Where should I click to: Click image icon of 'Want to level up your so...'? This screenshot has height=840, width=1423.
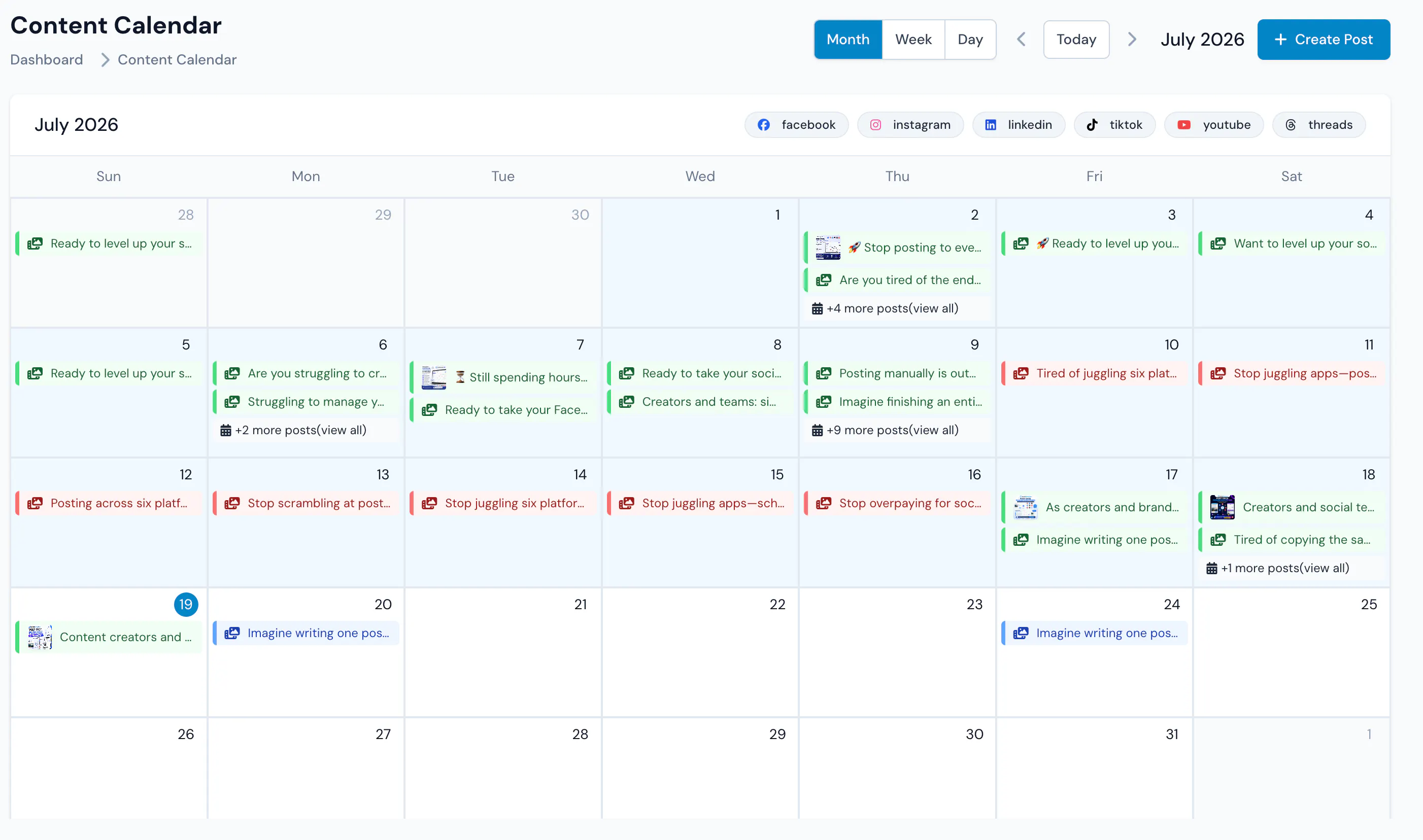[1217, 243]
